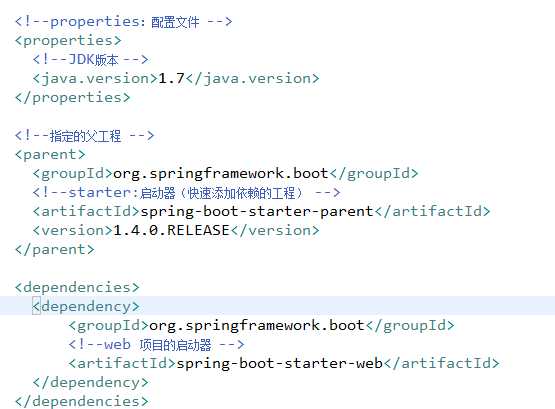
Task: Click the closing </parent> tag
Action: click(x=55, y=250)
